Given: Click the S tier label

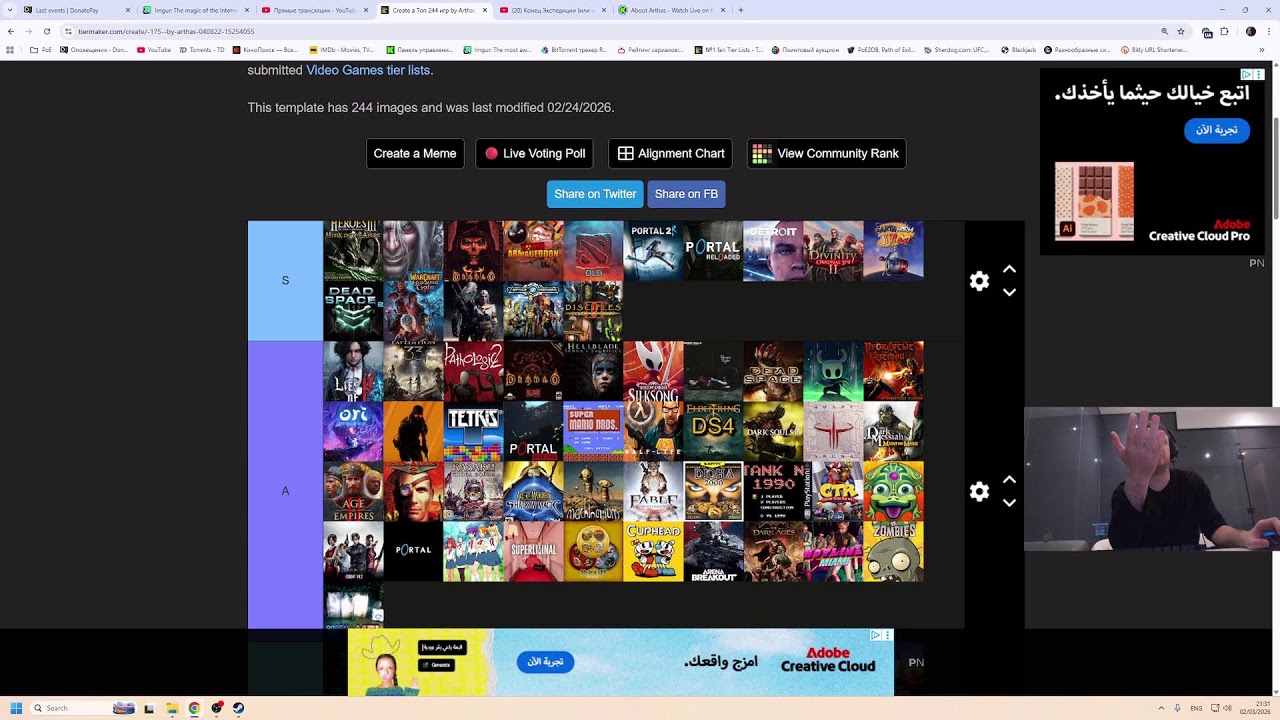Looking at the screenshot, I should tap(285, 281).
